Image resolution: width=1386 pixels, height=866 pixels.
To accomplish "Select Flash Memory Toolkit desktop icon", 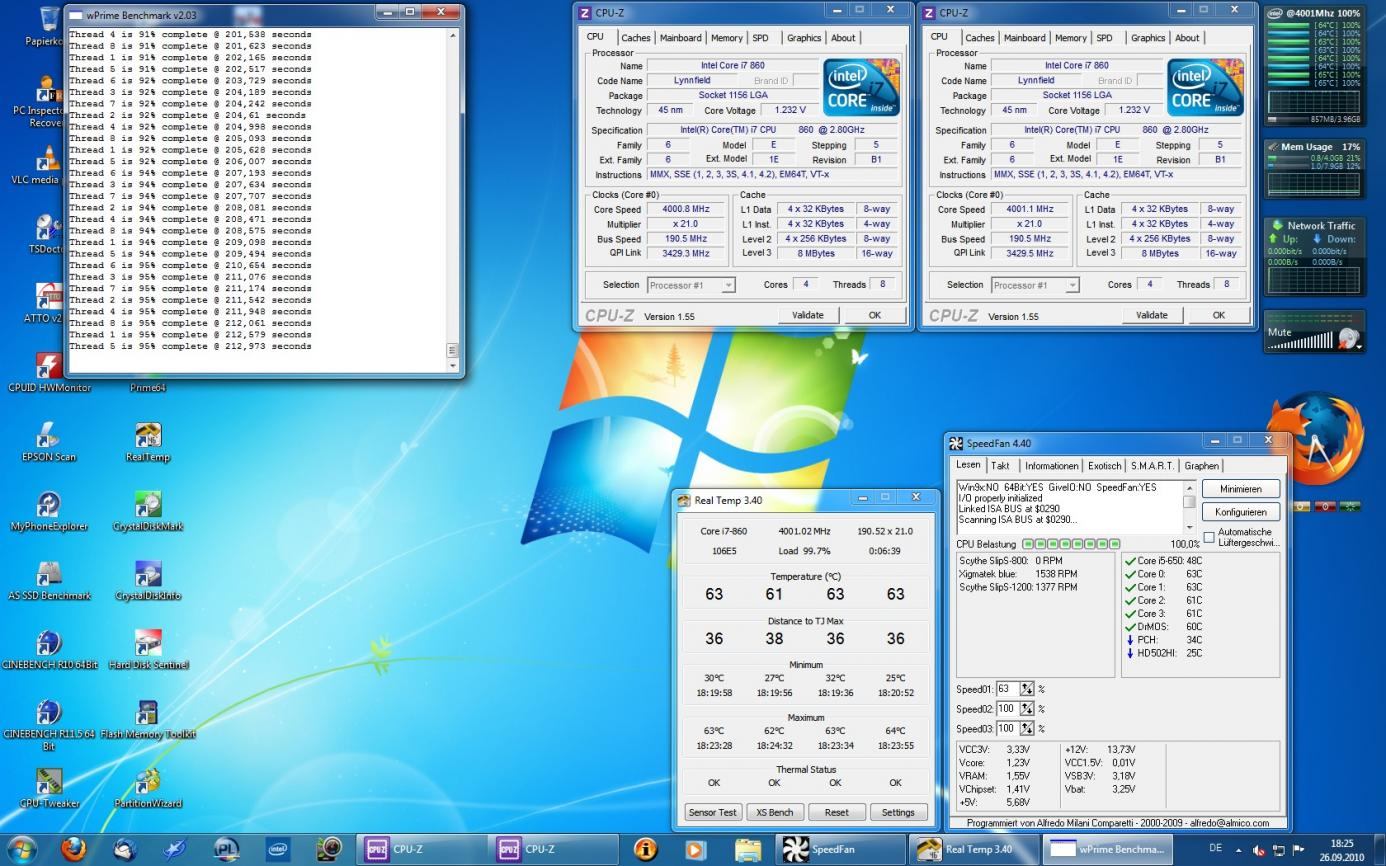I will pyautogui.click(x=148, y=717).
